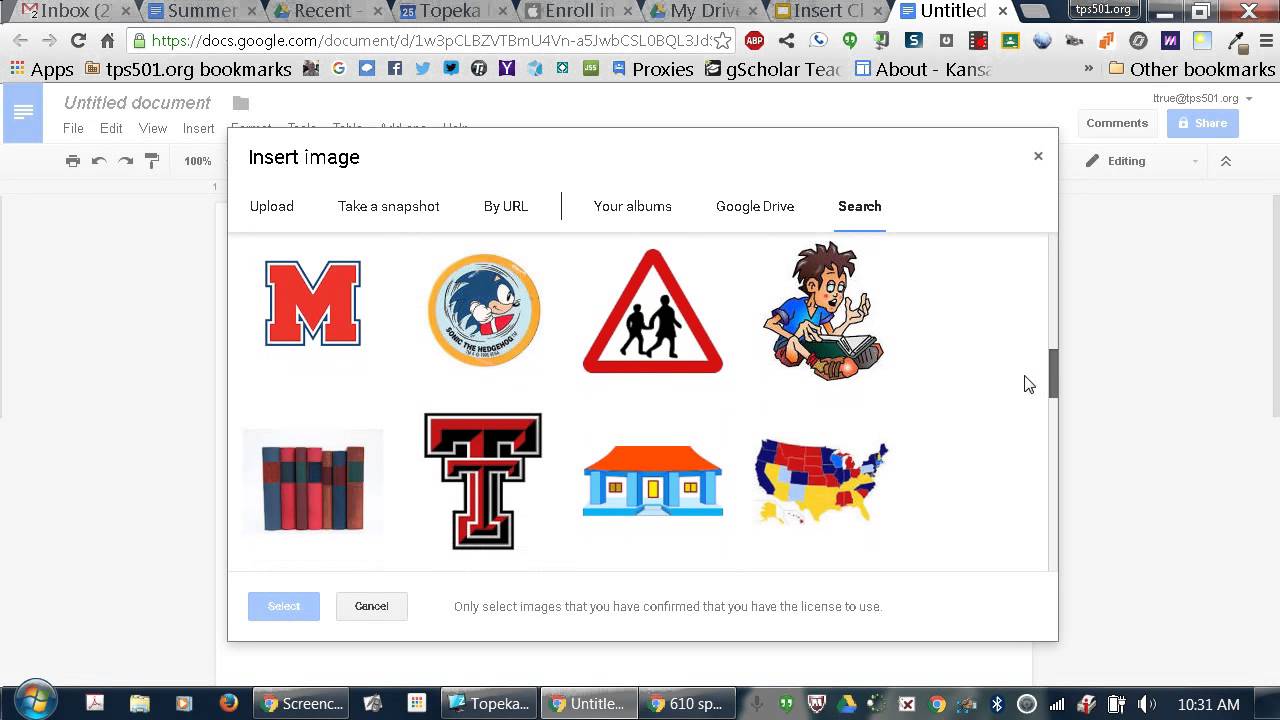Click the Cancel button
Image resolution: width=1280 pixels, height=720 pixels.
[371, 606]
